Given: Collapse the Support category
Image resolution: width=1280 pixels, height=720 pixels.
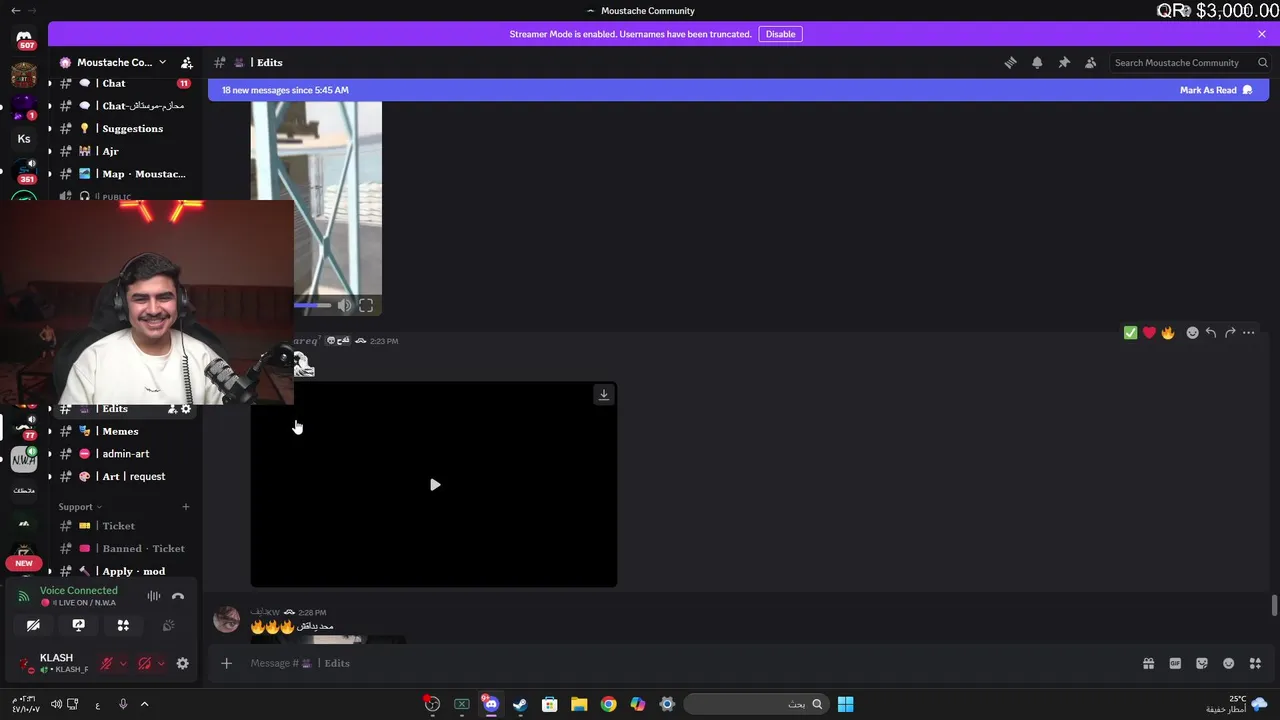Looking at the screenshot, I should 81,507.
